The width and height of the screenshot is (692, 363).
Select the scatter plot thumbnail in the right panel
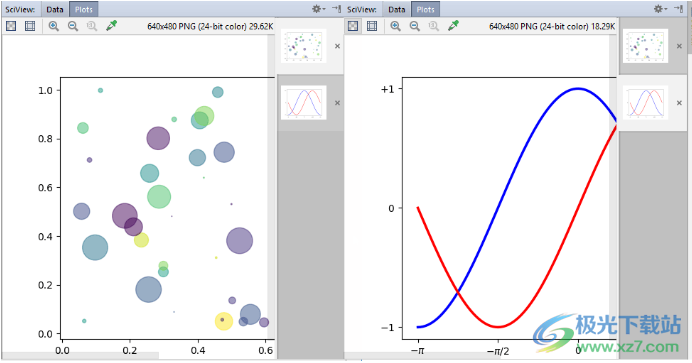645,46
